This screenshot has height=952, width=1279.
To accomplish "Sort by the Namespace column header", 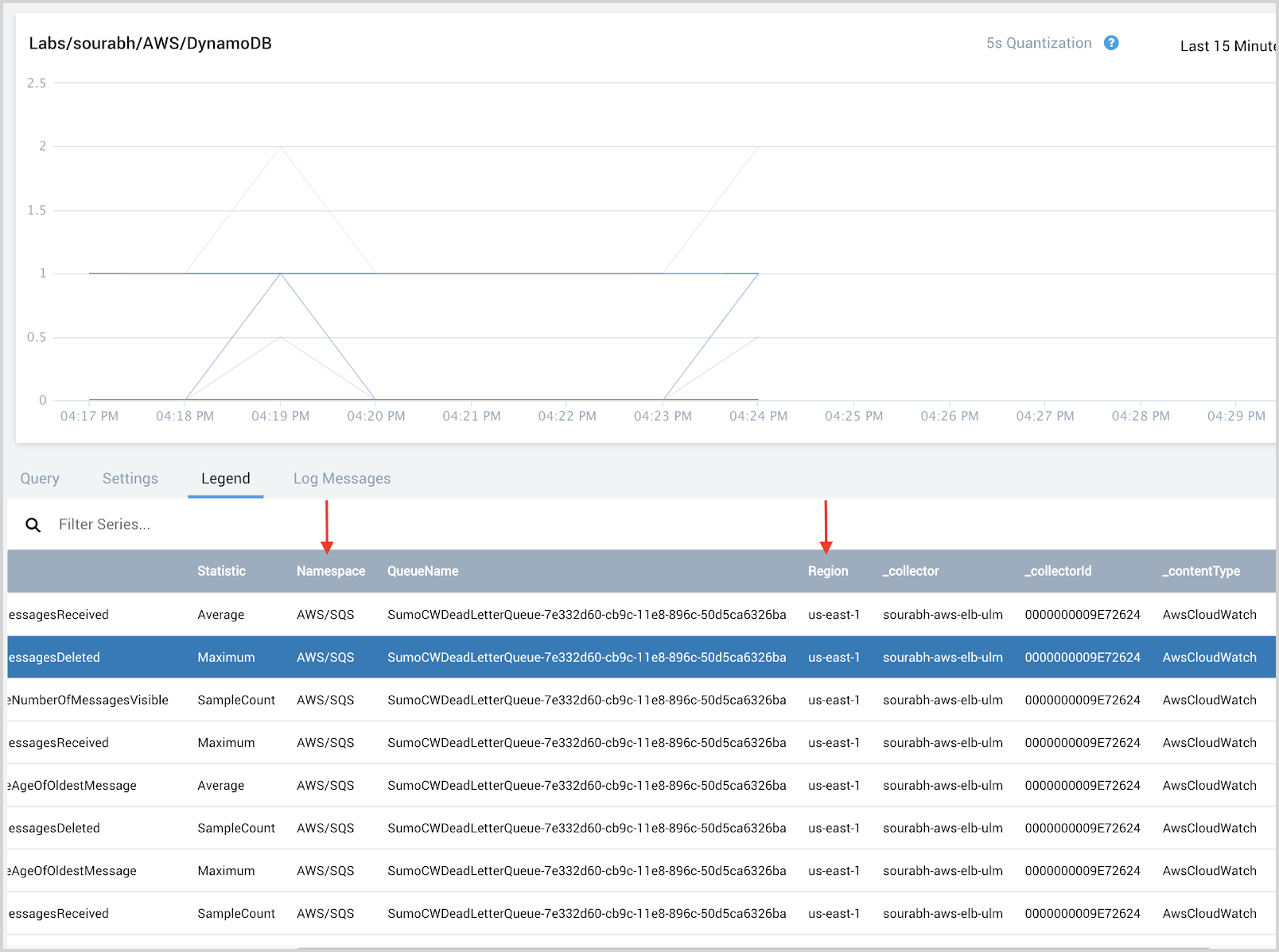I will [331, 571].
